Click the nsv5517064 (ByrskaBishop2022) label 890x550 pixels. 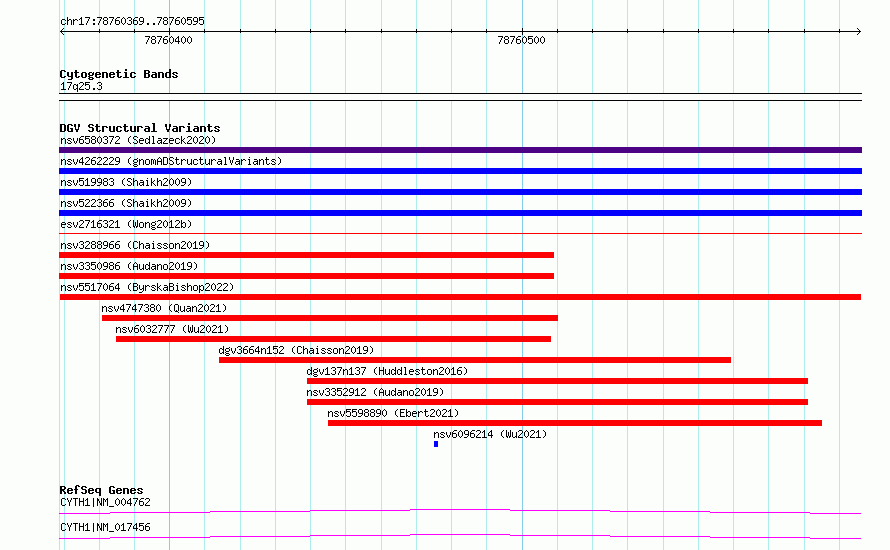coord(147,287)
